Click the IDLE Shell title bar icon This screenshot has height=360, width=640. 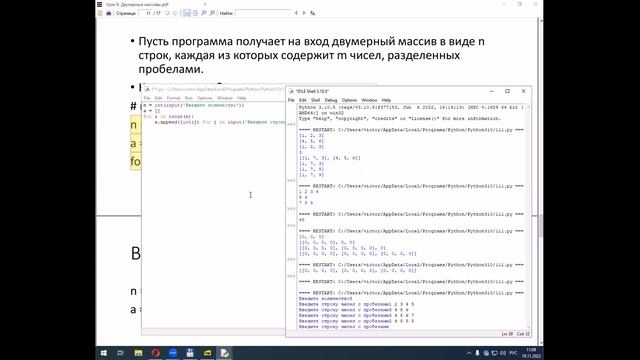(291, 91)
